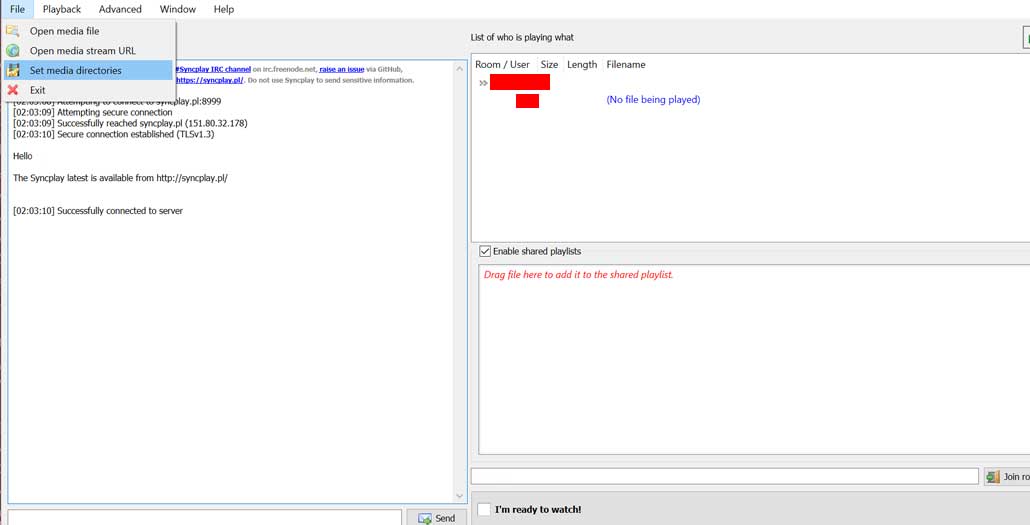This screenshot has width=1030, height=525.
Task: Follow the raise an issue link
Action: click(342, 69)
